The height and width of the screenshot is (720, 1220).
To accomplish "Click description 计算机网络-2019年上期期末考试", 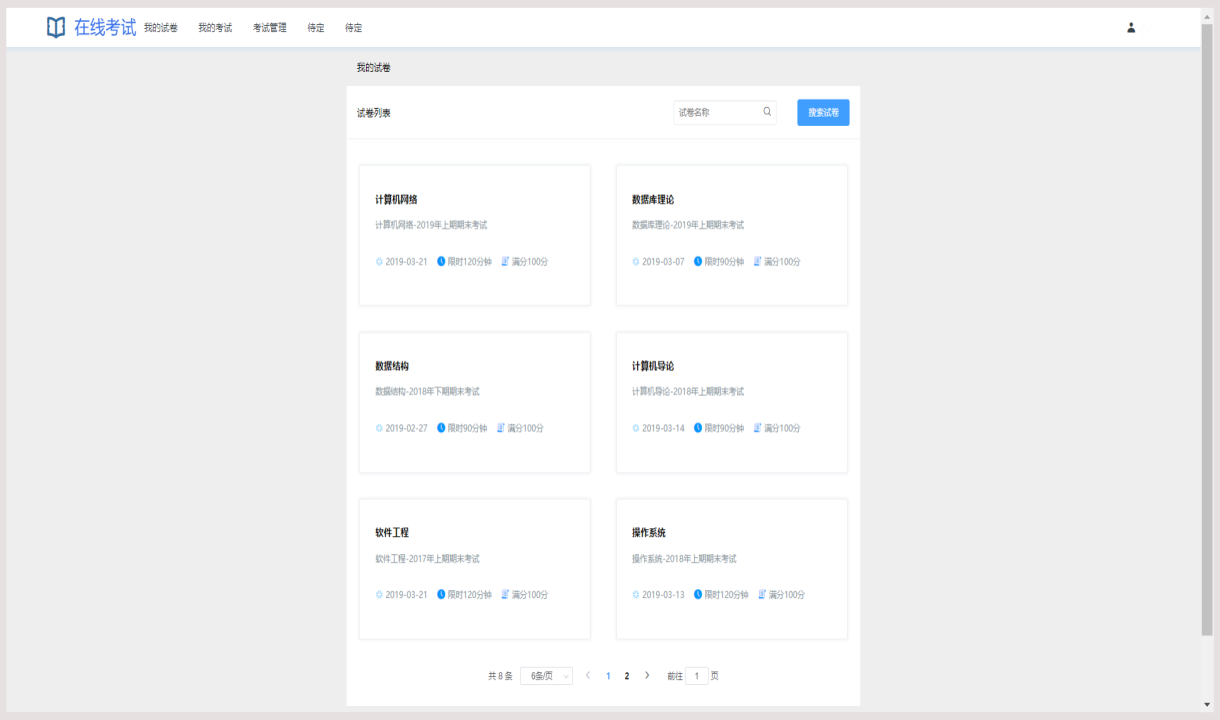I will 431,225.
